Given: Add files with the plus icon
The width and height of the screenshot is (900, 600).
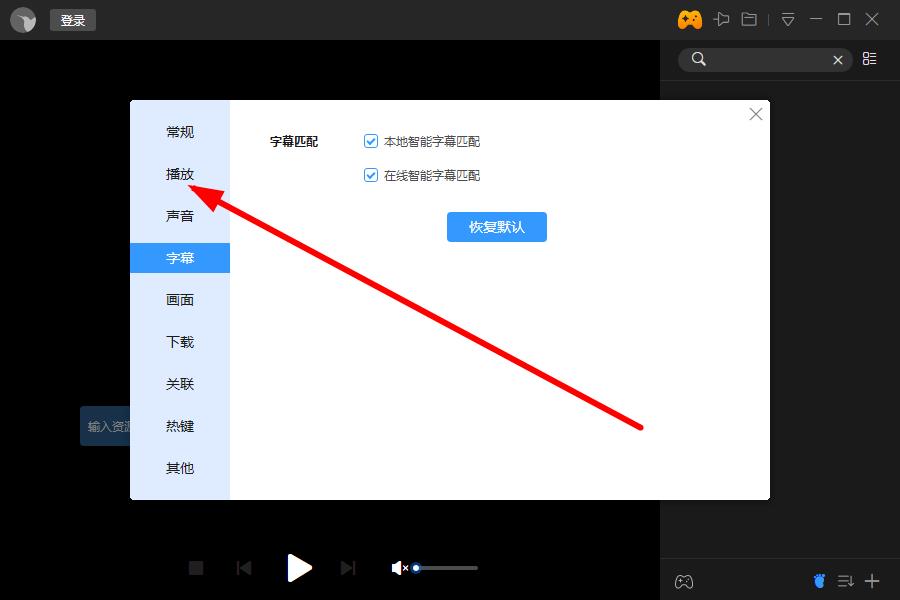Looking at the screenshot, I should pos(872,581).
